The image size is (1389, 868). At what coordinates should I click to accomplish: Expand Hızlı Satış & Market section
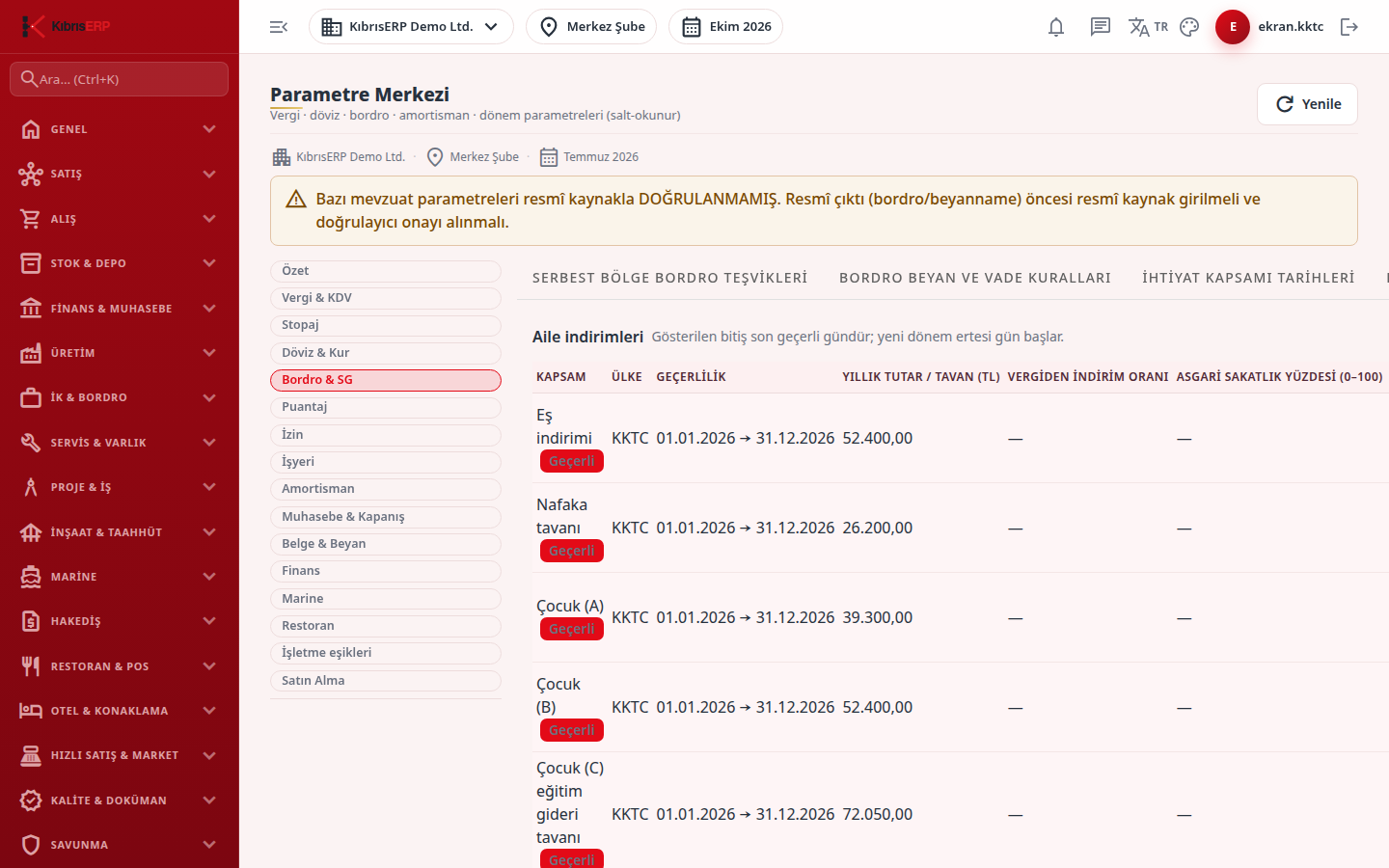[120, 755]
